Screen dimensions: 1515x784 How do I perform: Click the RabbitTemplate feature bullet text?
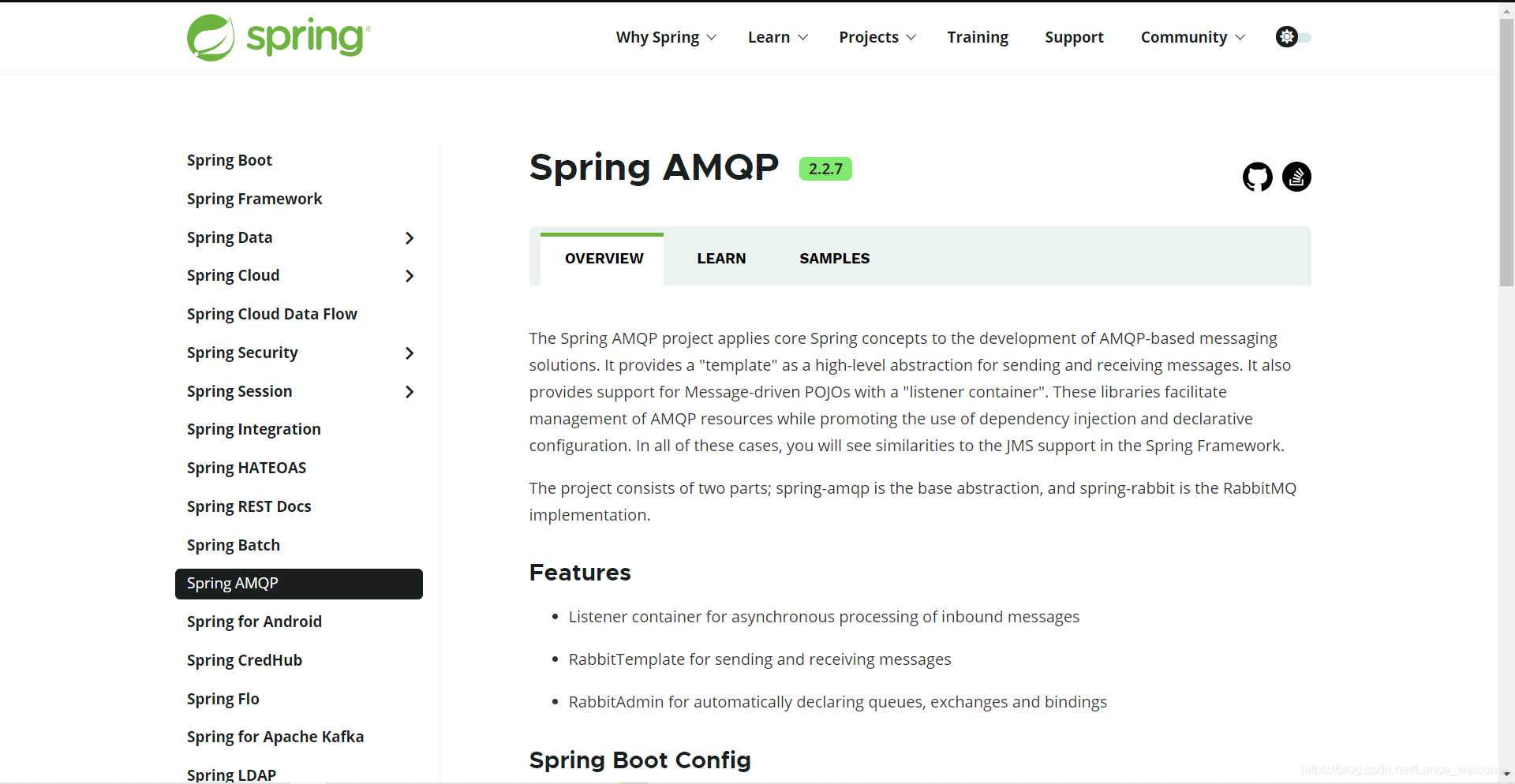pyautogui.click(x=760, y=659)
